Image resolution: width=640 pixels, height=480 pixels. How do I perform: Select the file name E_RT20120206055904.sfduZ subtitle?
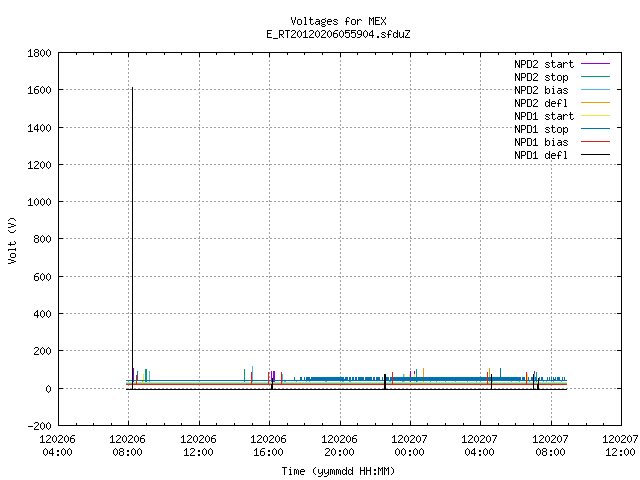pos(338,34)
